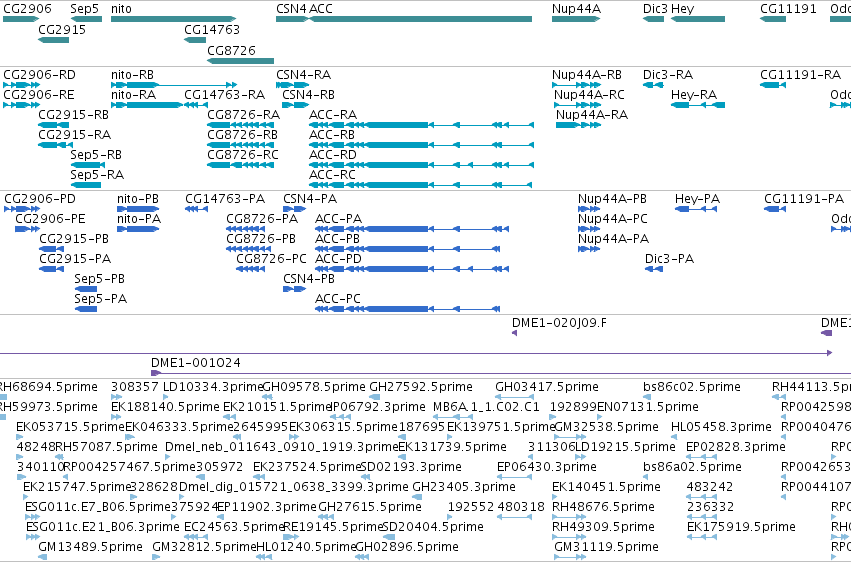Click the DME1-001O24 BAC label

point(195,362)
